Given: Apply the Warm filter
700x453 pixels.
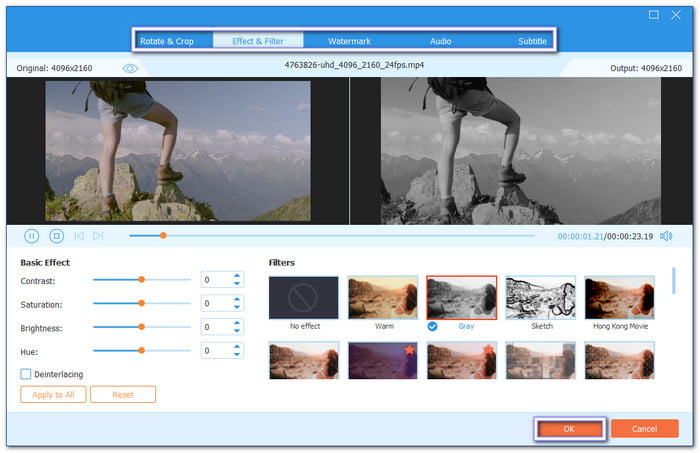Looking at the screenshot, I should point(383,297).
